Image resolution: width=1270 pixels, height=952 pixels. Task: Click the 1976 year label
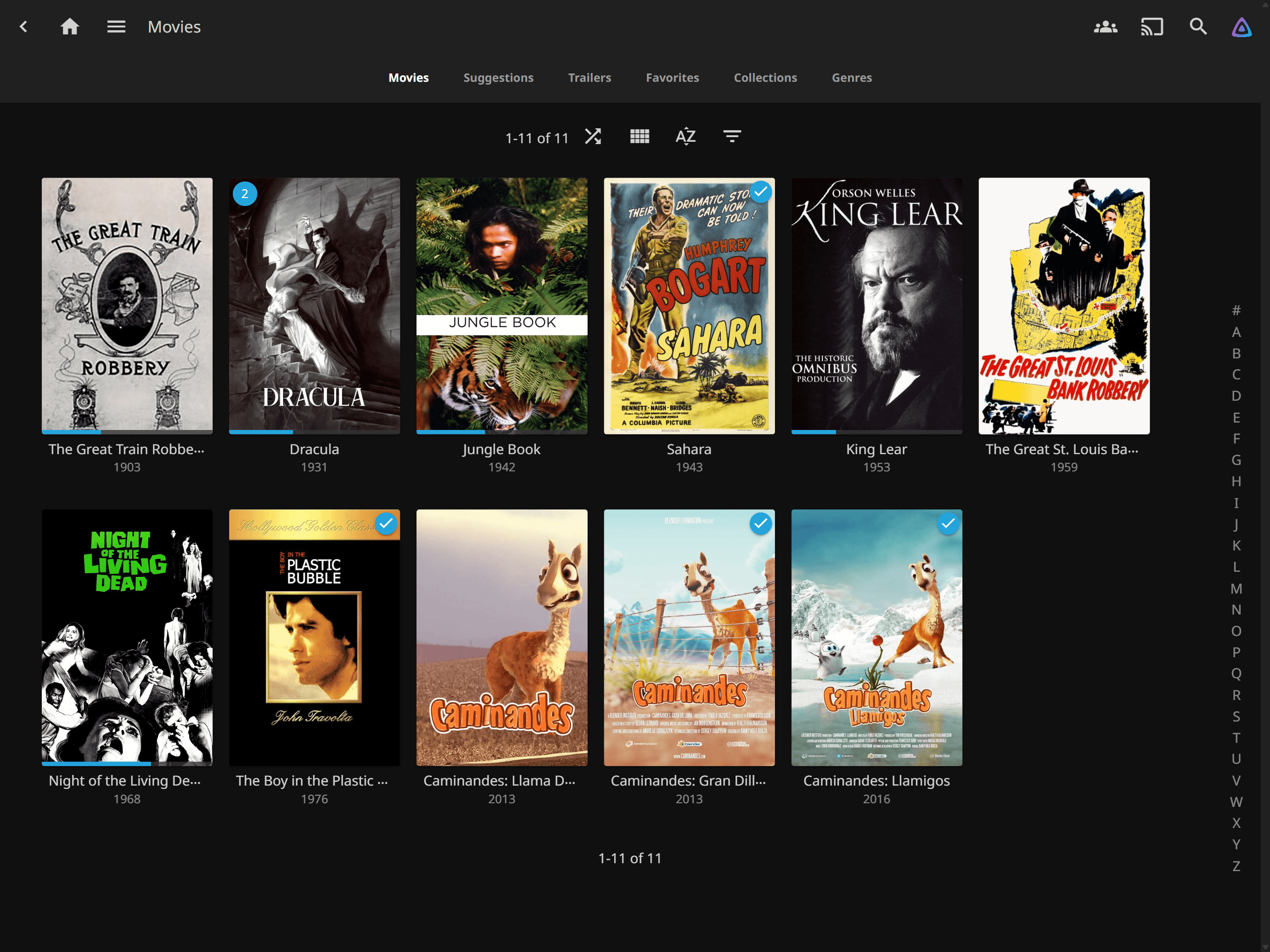tap(315, 799)
